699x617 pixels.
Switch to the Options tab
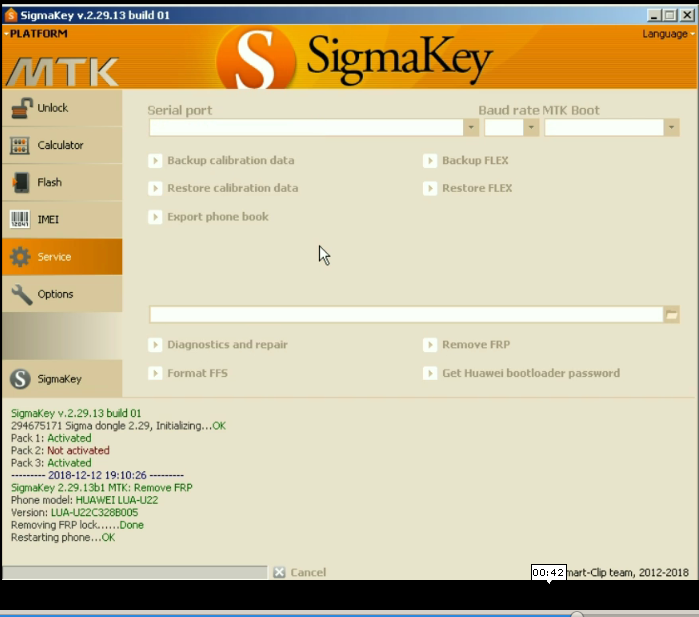point(62,294)
